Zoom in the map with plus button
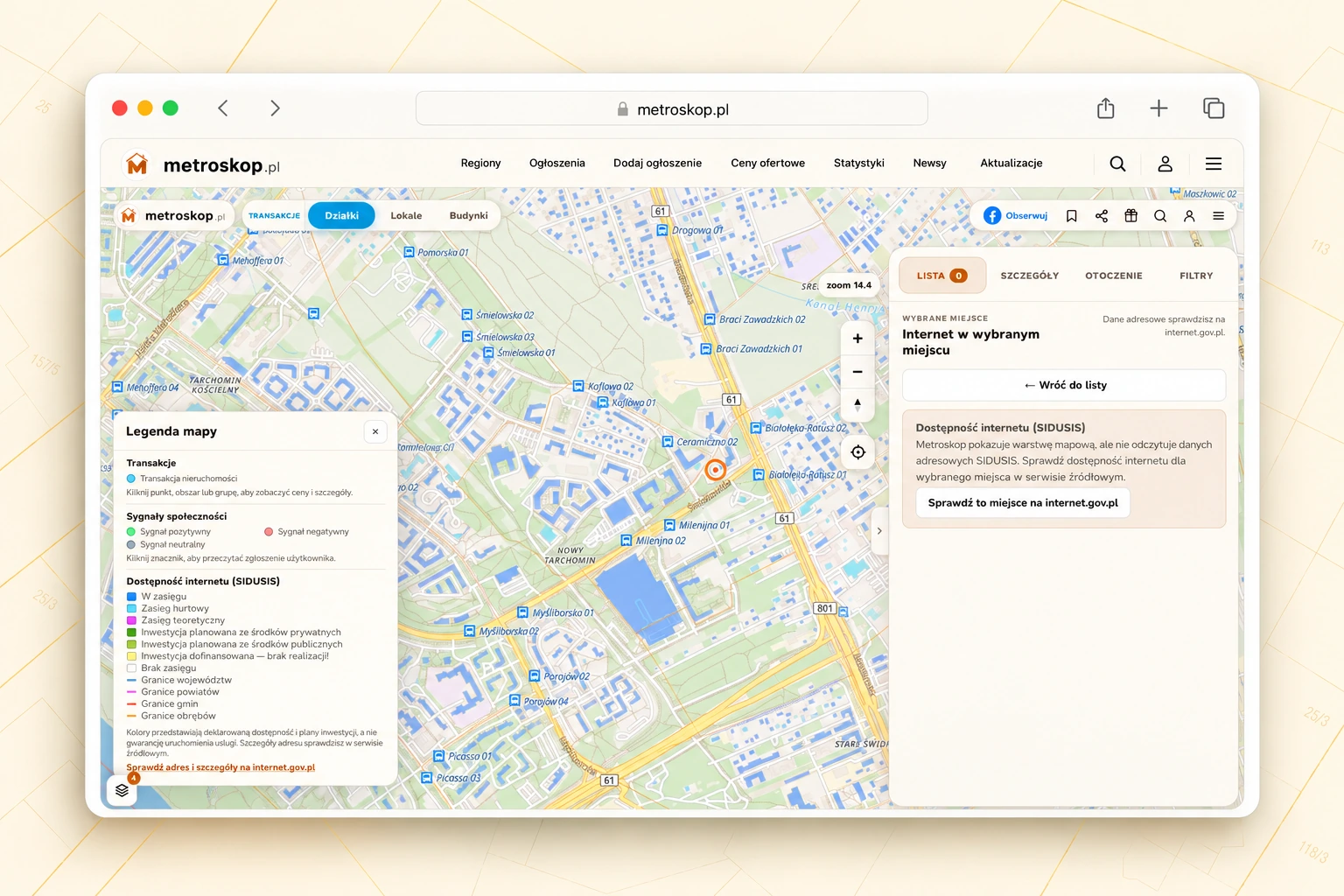 (857, 339)
